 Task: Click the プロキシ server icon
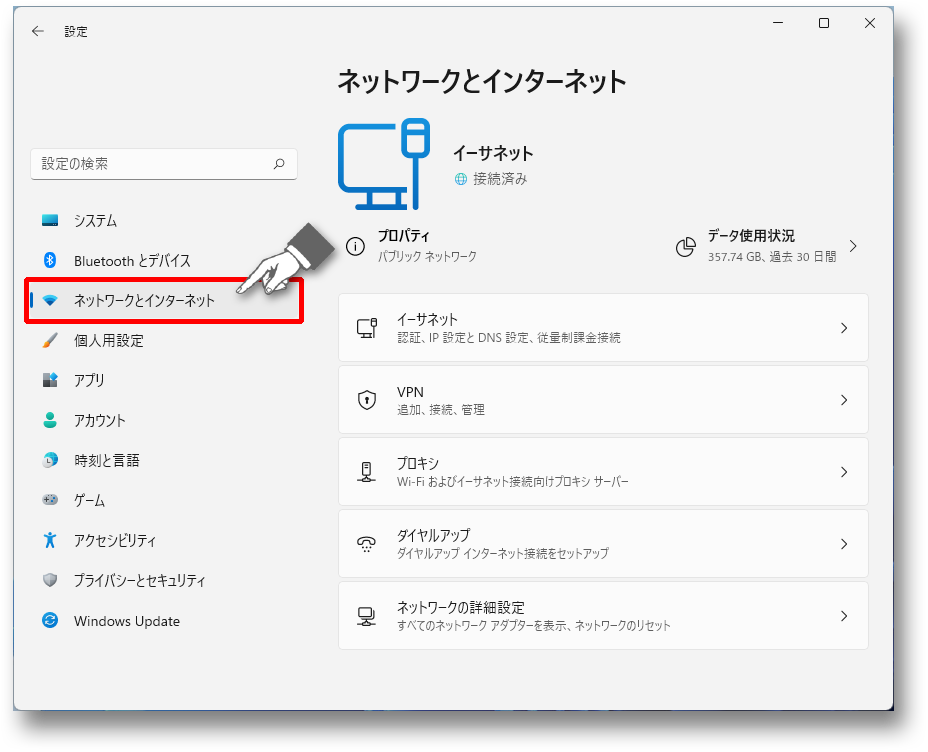pos(367,472)
